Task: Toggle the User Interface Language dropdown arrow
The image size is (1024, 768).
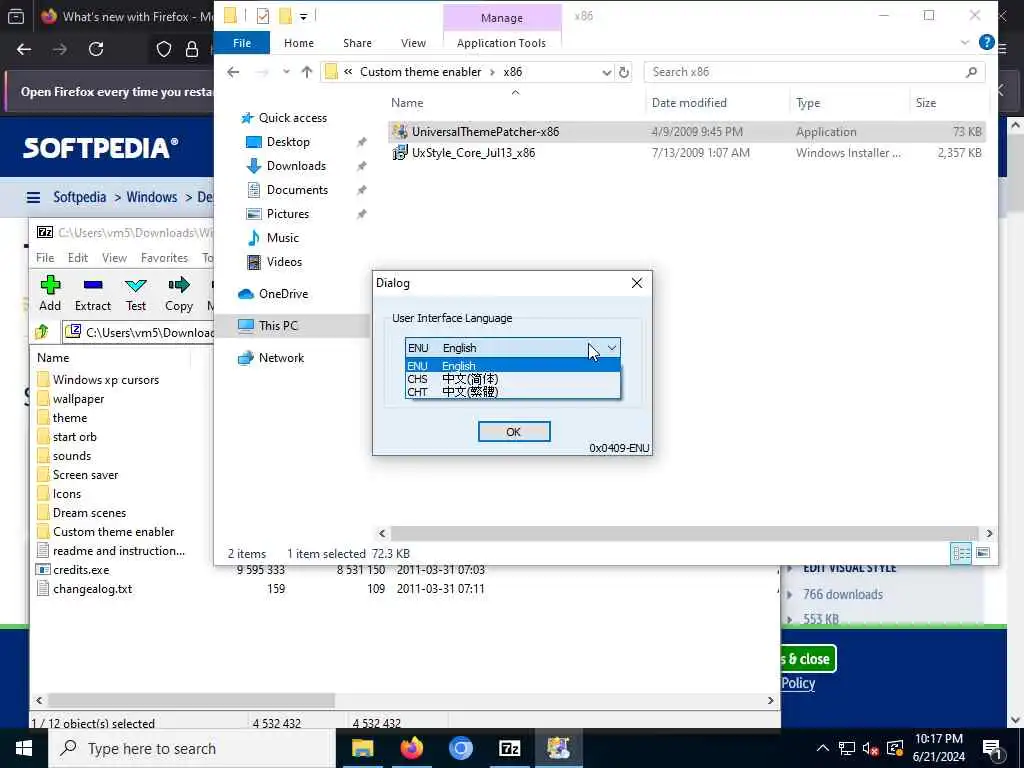Action: (x=612, y=348)
